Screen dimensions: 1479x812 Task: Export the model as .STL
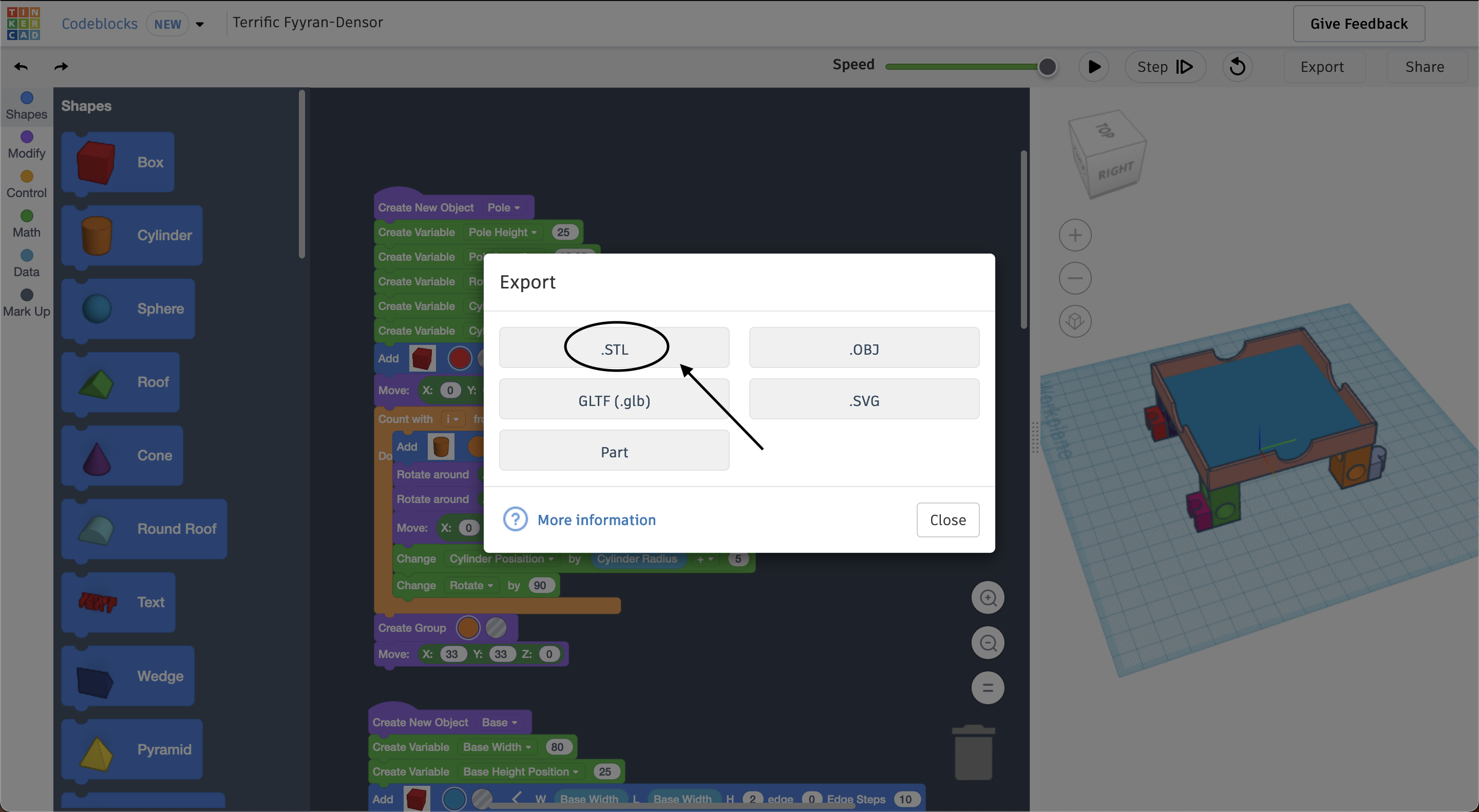[x=614, y=348]
